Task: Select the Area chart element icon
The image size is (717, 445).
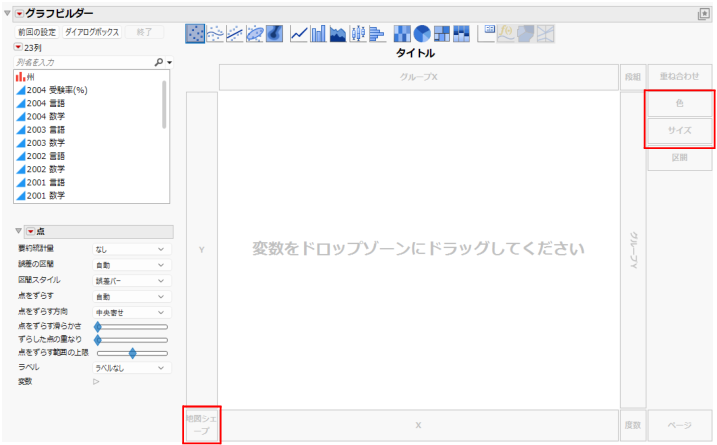Action: pos(338,33)
